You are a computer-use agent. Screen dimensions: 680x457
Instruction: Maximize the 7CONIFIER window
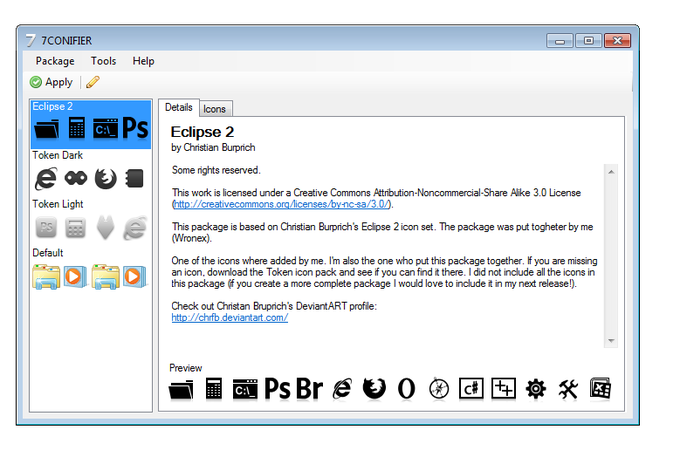(x=588, y=41)
